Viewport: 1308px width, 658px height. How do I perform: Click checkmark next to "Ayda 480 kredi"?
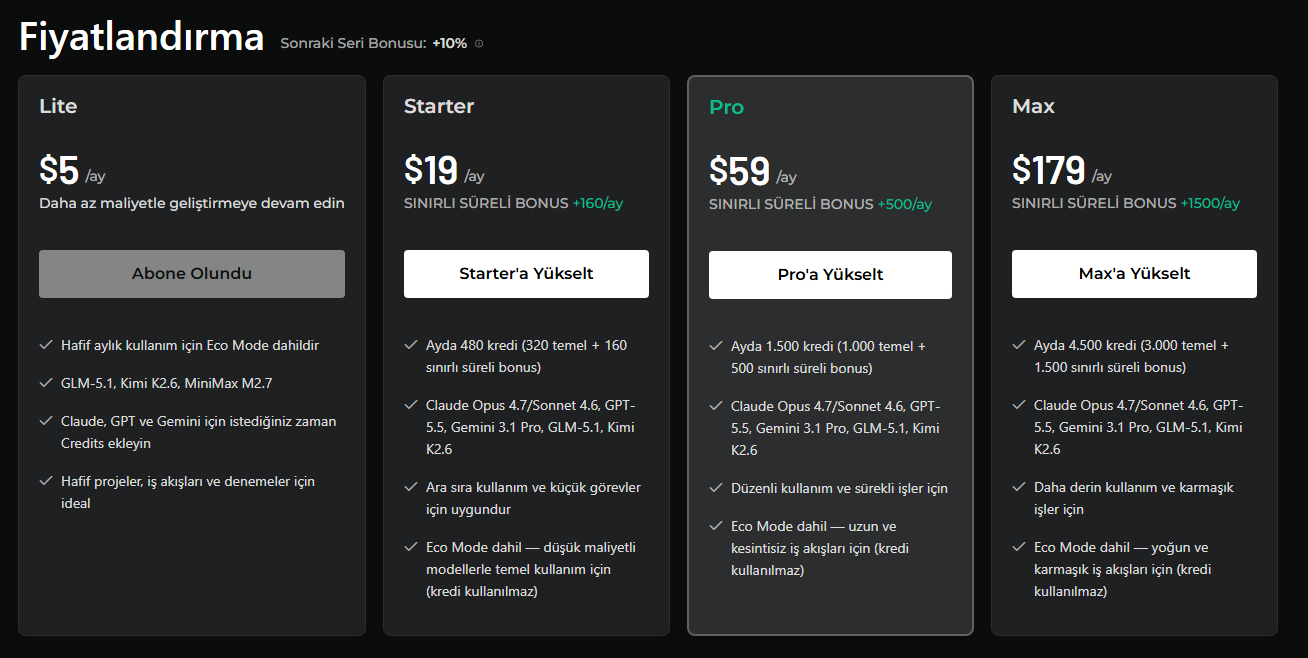coord(411,345)
